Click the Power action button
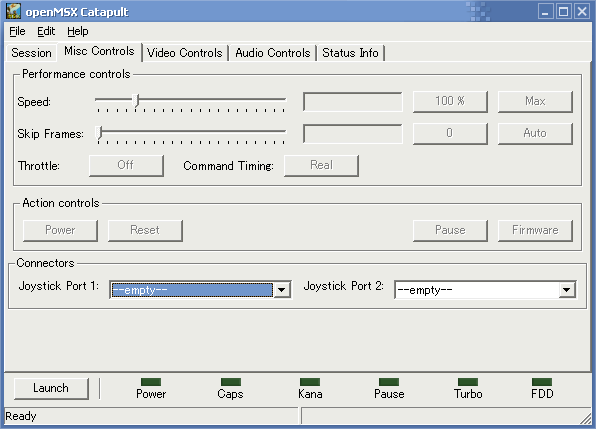 point(60,231)
